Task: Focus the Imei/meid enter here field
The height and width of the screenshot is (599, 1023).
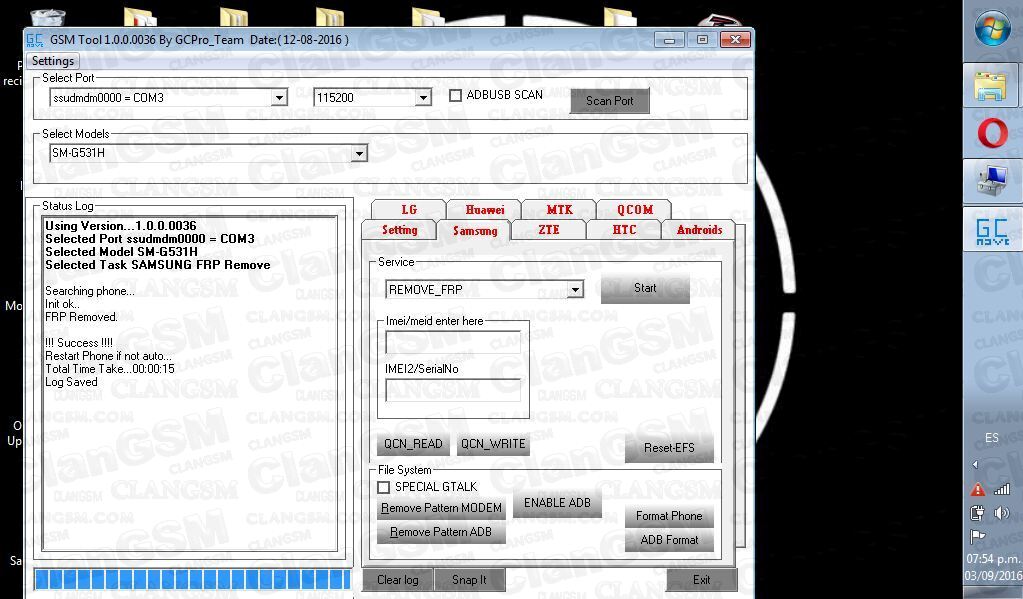Action: (x=453, y=342)
